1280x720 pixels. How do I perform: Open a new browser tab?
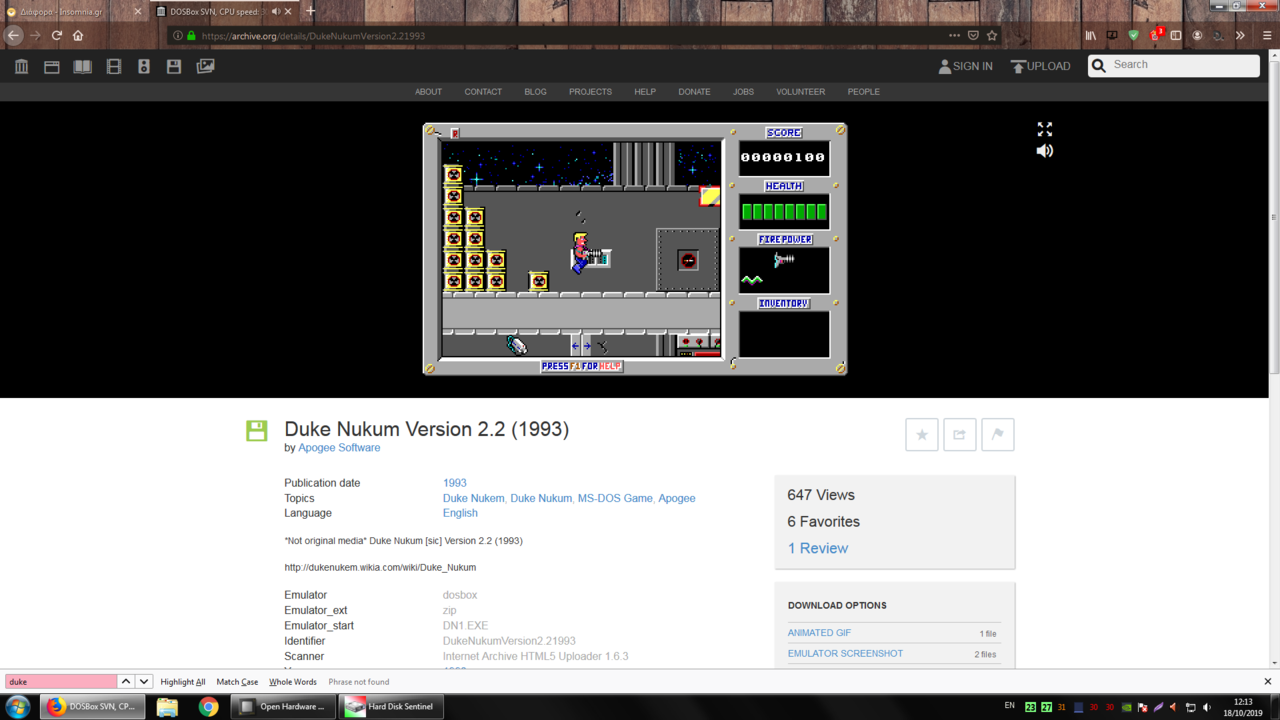[x=311, y=12]
